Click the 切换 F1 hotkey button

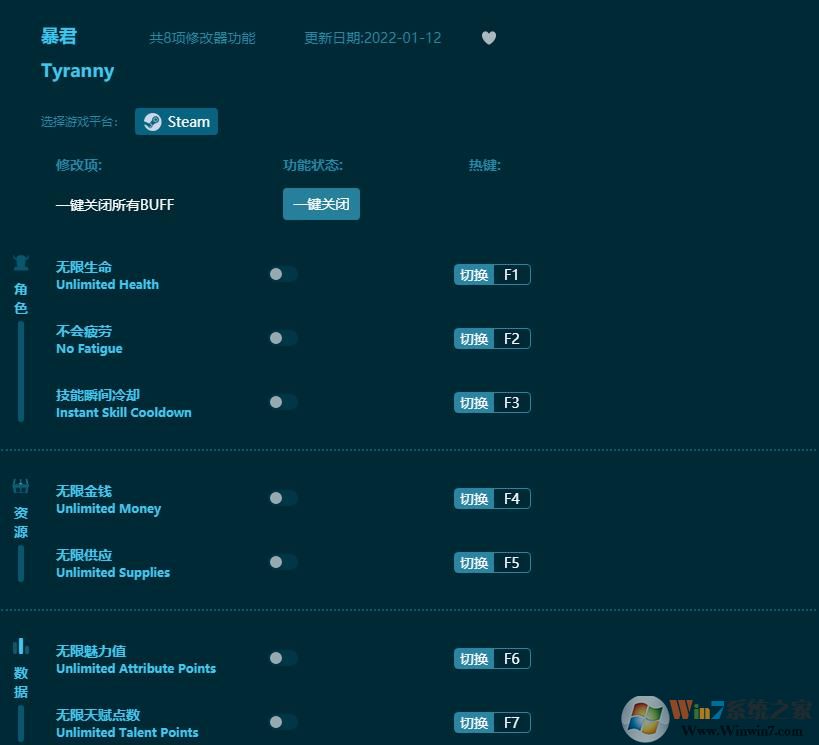pyautogui.click(x=492, y=274)
